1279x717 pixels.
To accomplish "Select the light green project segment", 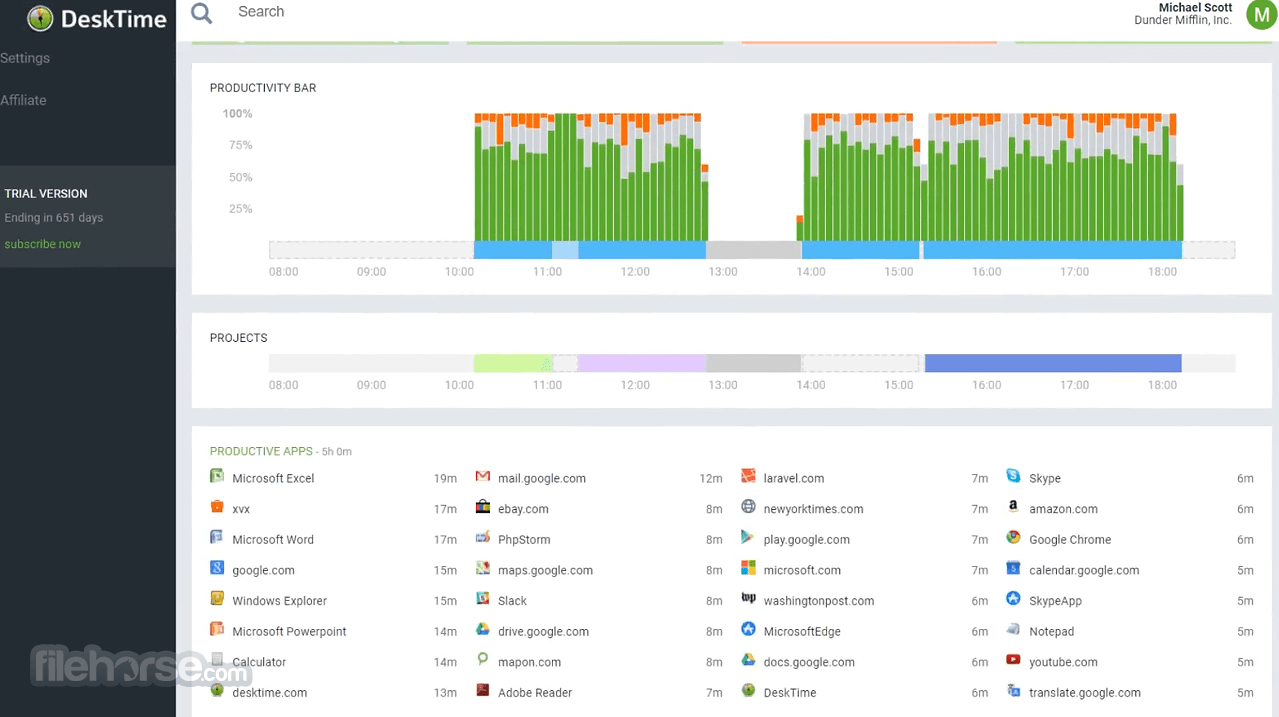I will click(513, 363).
